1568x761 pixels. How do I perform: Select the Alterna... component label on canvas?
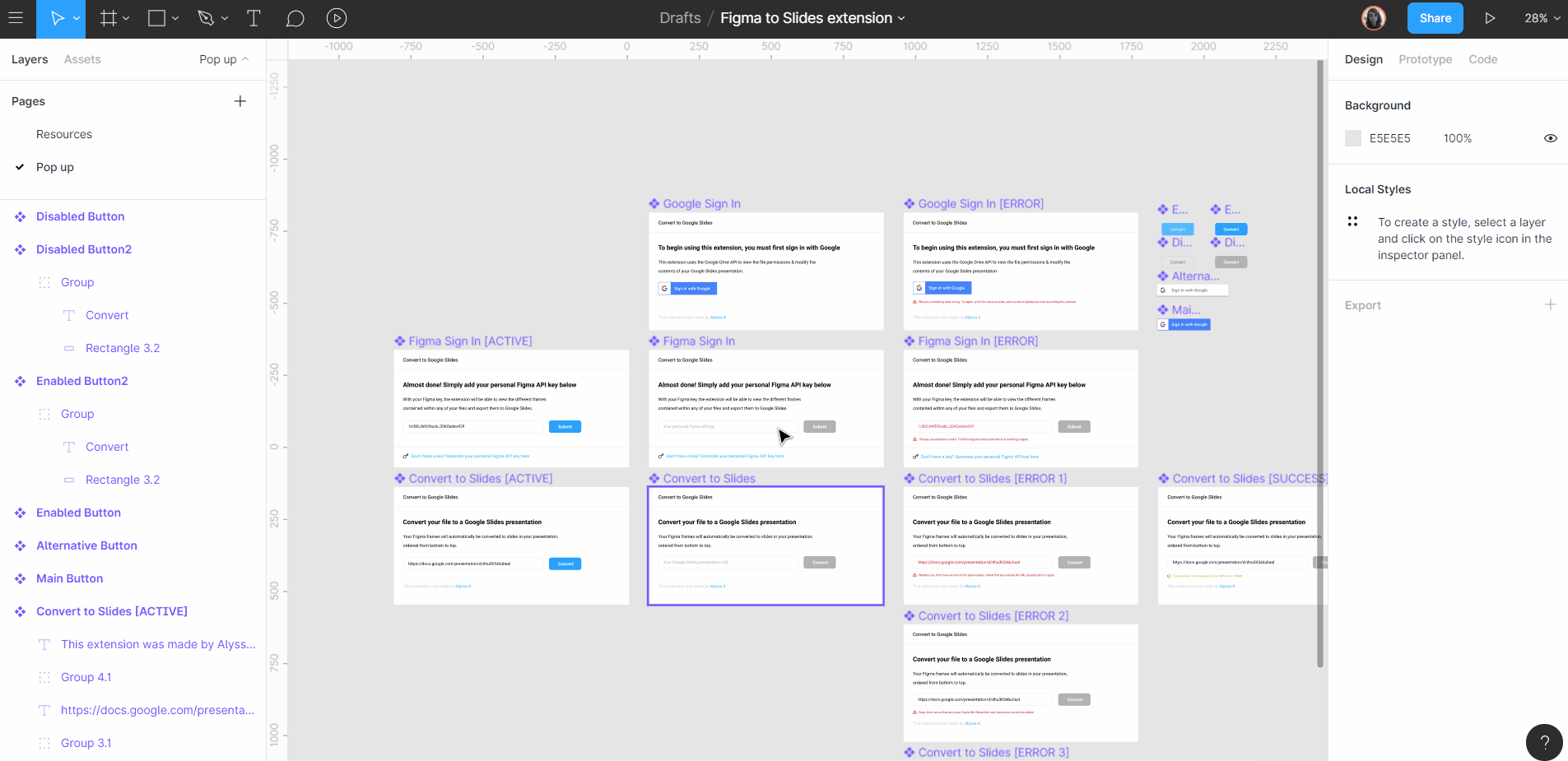[x=1196, y=276]
